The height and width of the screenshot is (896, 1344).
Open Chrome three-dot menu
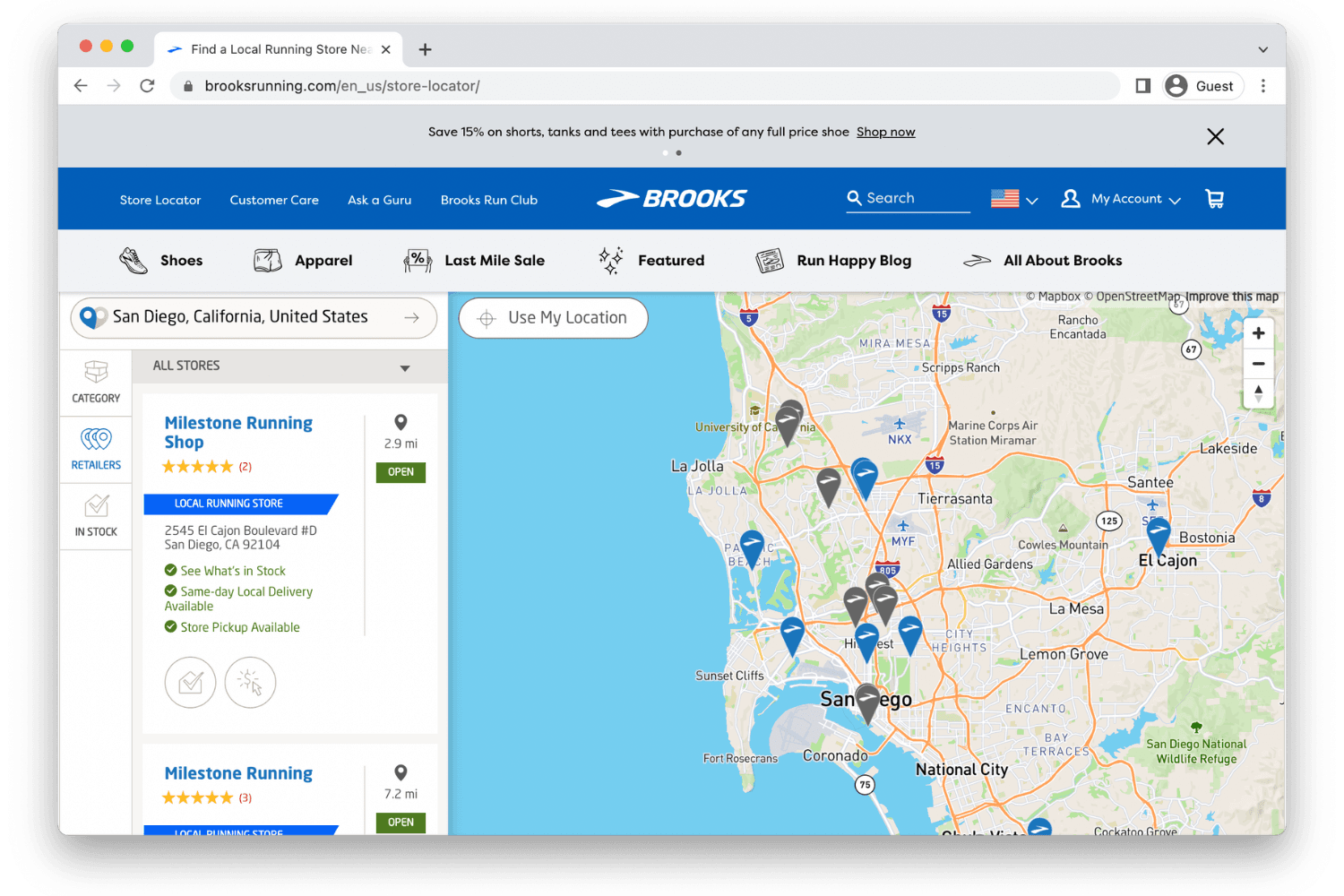[x=1263, y=86]
